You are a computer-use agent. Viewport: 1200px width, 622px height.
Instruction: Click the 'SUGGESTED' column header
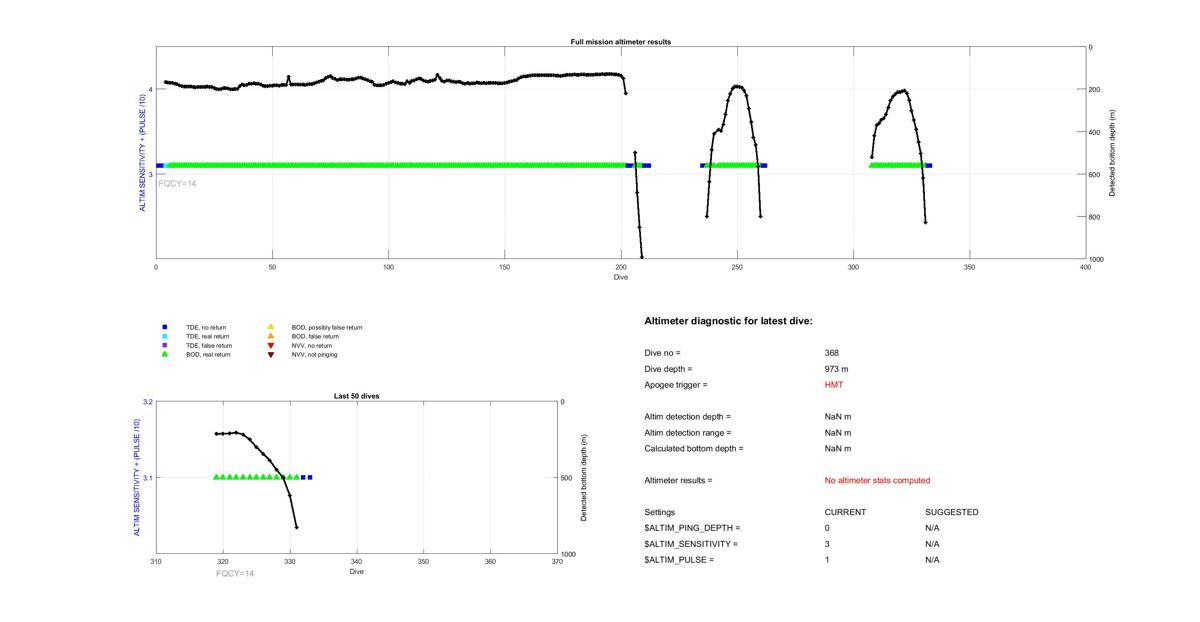952,512
